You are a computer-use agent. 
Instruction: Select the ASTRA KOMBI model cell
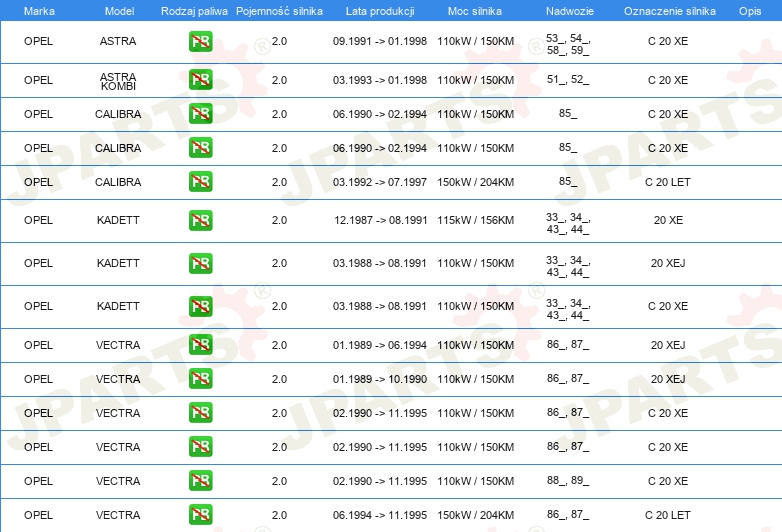click(x=118, y=81)
